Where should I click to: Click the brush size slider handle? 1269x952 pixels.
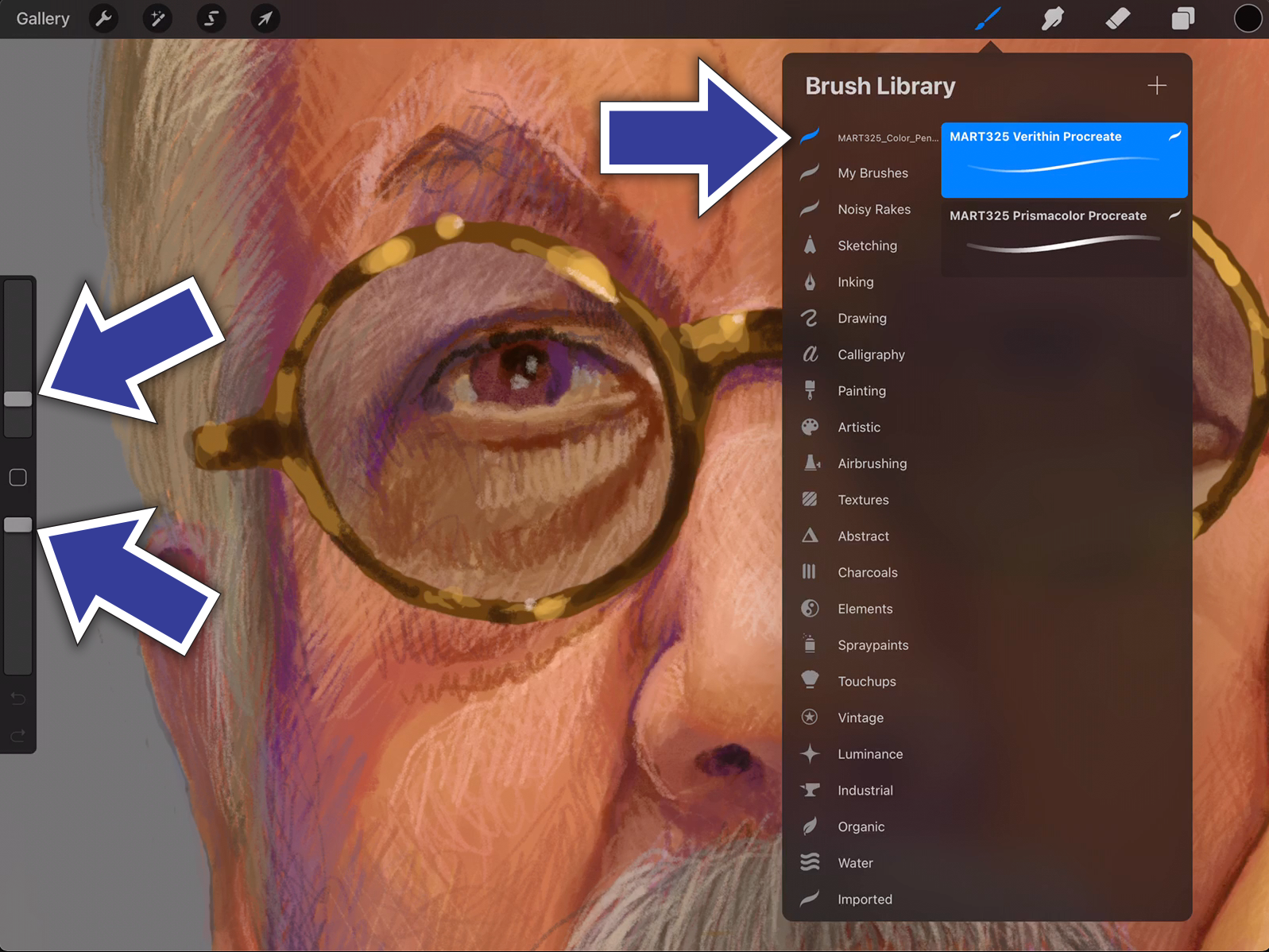pyautogui.click(x=18, y=399)
